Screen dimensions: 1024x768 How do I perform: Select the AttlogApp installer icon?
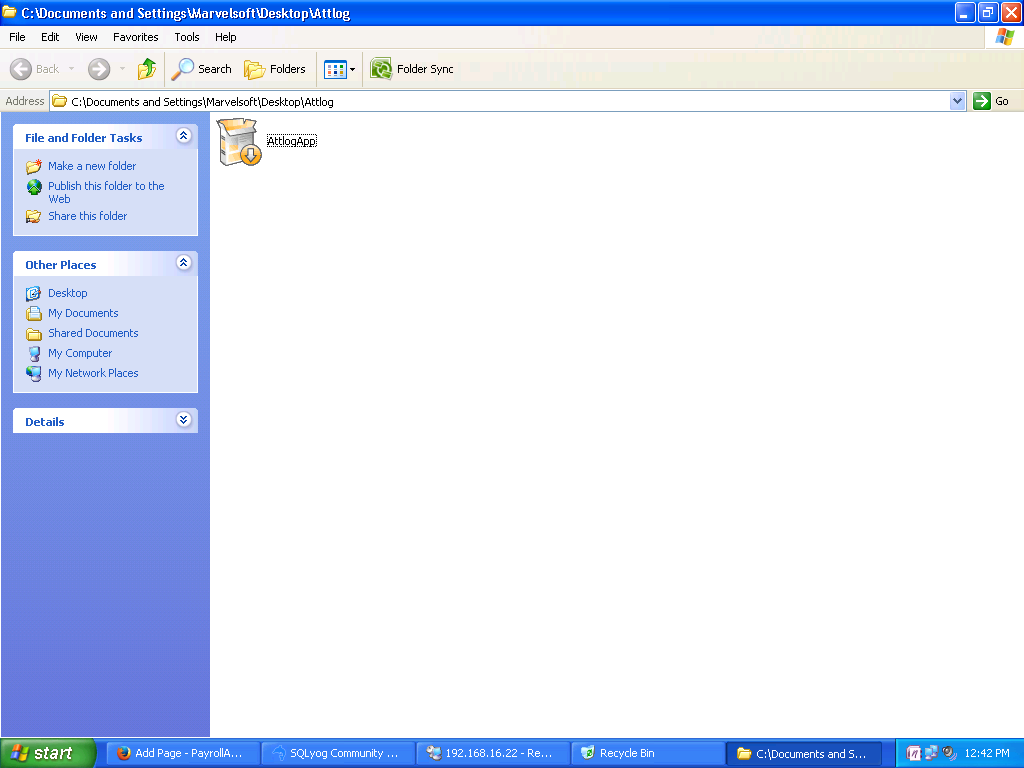[x=240, y=142]
